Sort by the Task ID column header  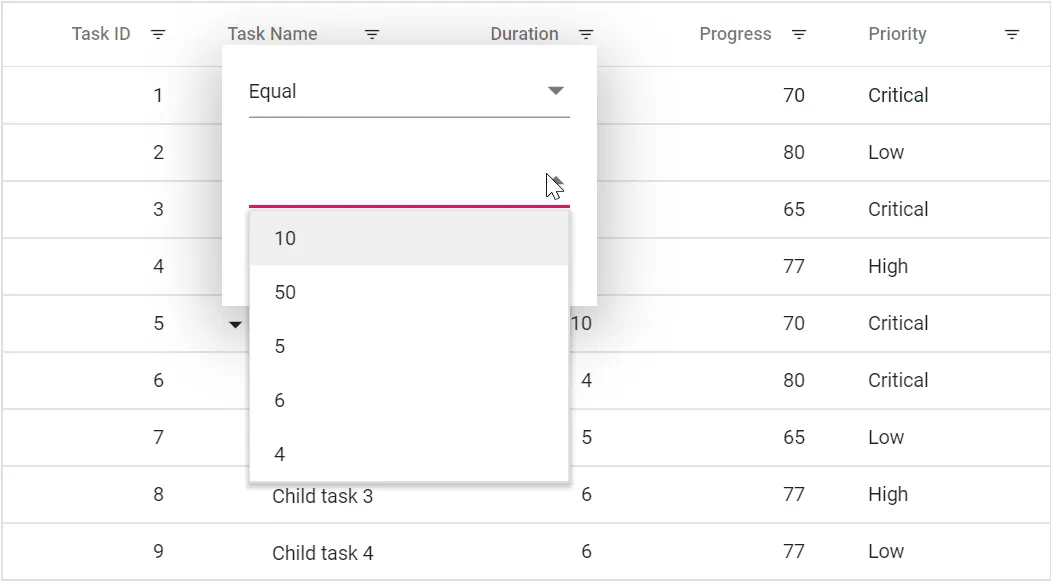[x=100, y=33]
